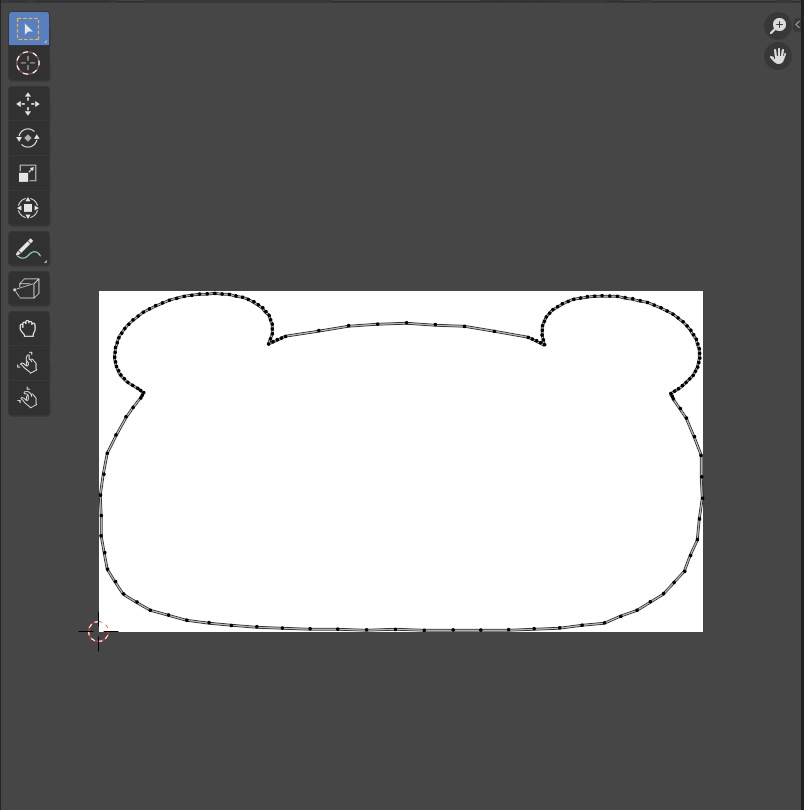This screenshot has height=810, width=804.
Task: Select the Rip Region cube tool
Action: point(28,289)
